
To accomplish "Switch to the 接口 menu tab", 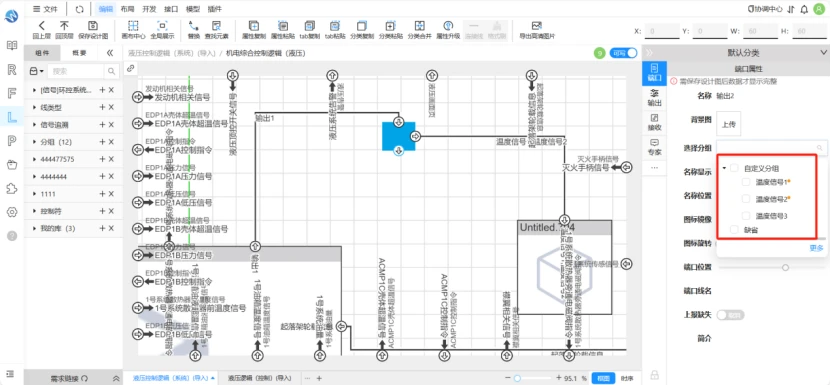I will (x=171, y=9).
